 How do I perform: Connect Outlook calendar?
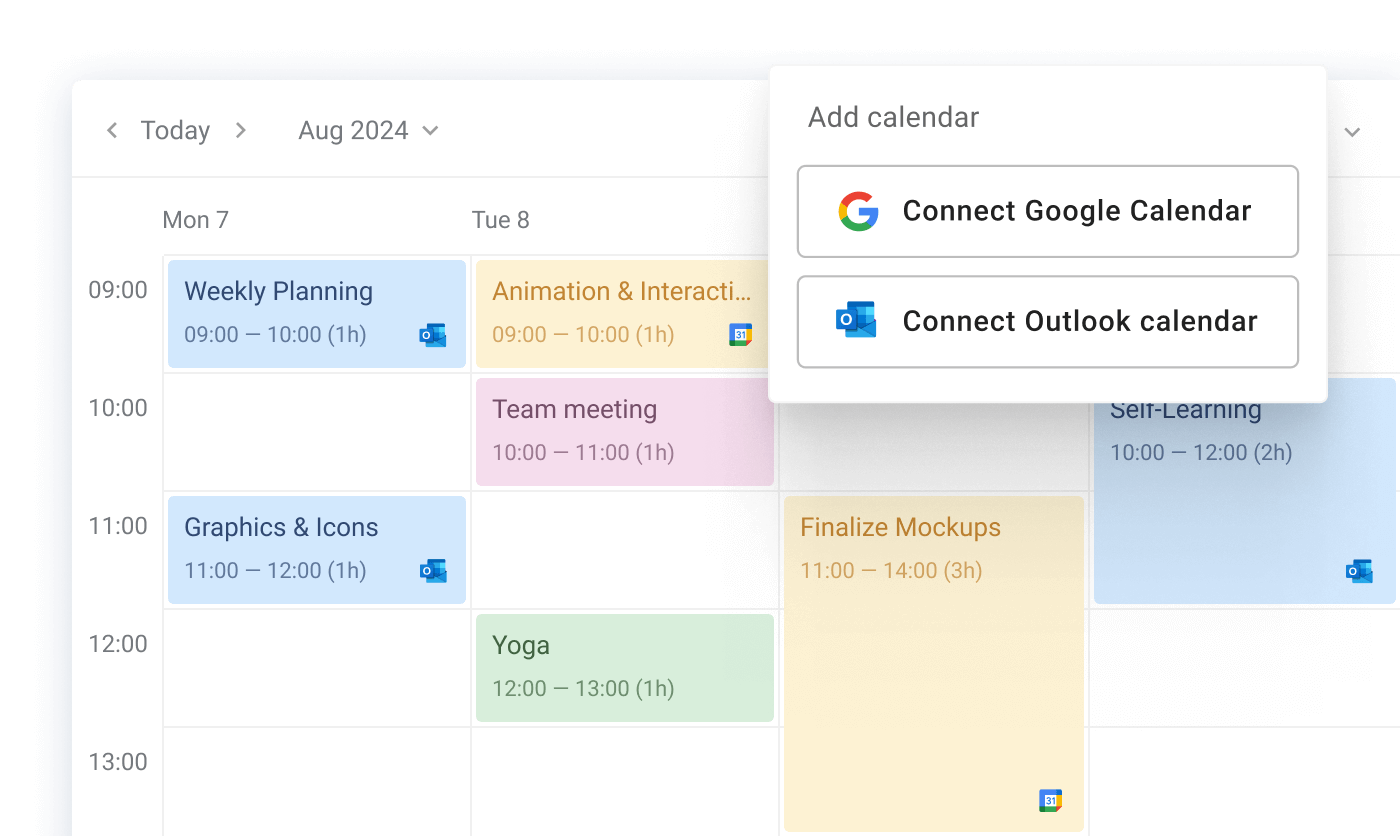[x=1047, y=321]
